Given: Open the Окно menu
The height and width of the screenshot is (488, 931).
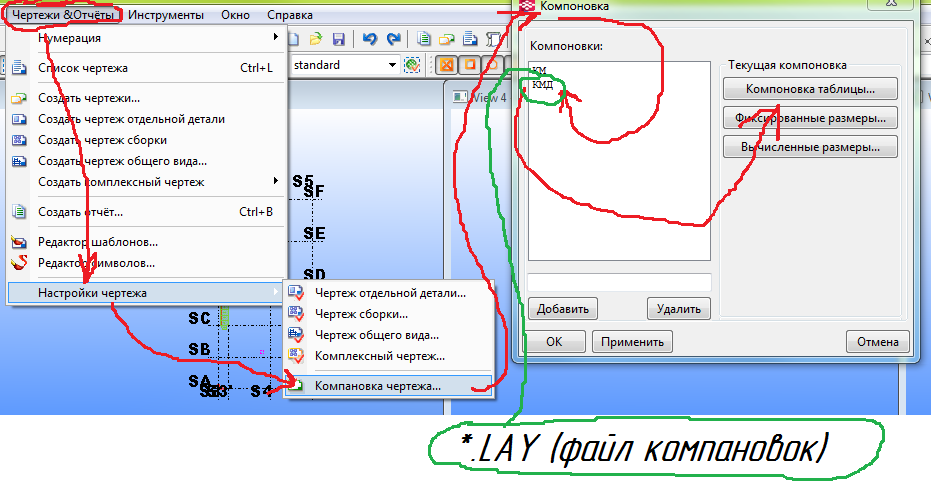Looking at the screenshot, I should [x=235, y=15].
